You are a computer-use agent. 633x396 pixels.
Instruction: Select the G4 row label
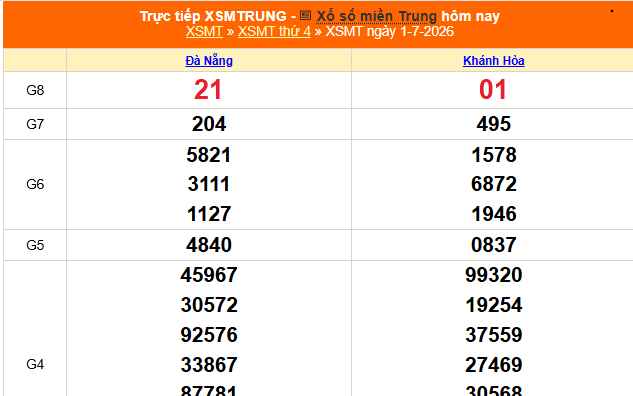pyautogui.click(x=35, y=364)
